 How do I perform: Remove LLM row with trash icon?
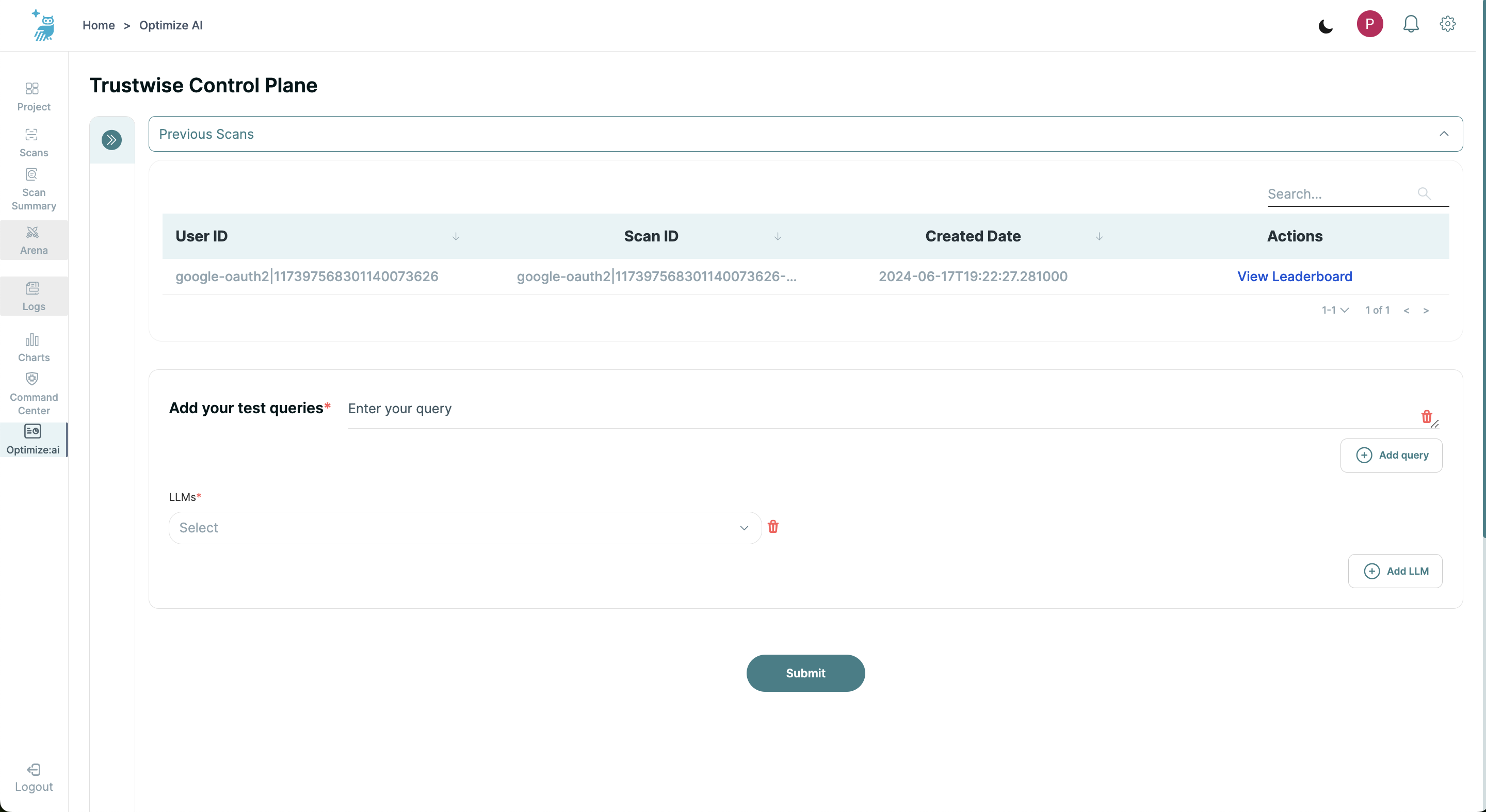[x=773, y=527]
